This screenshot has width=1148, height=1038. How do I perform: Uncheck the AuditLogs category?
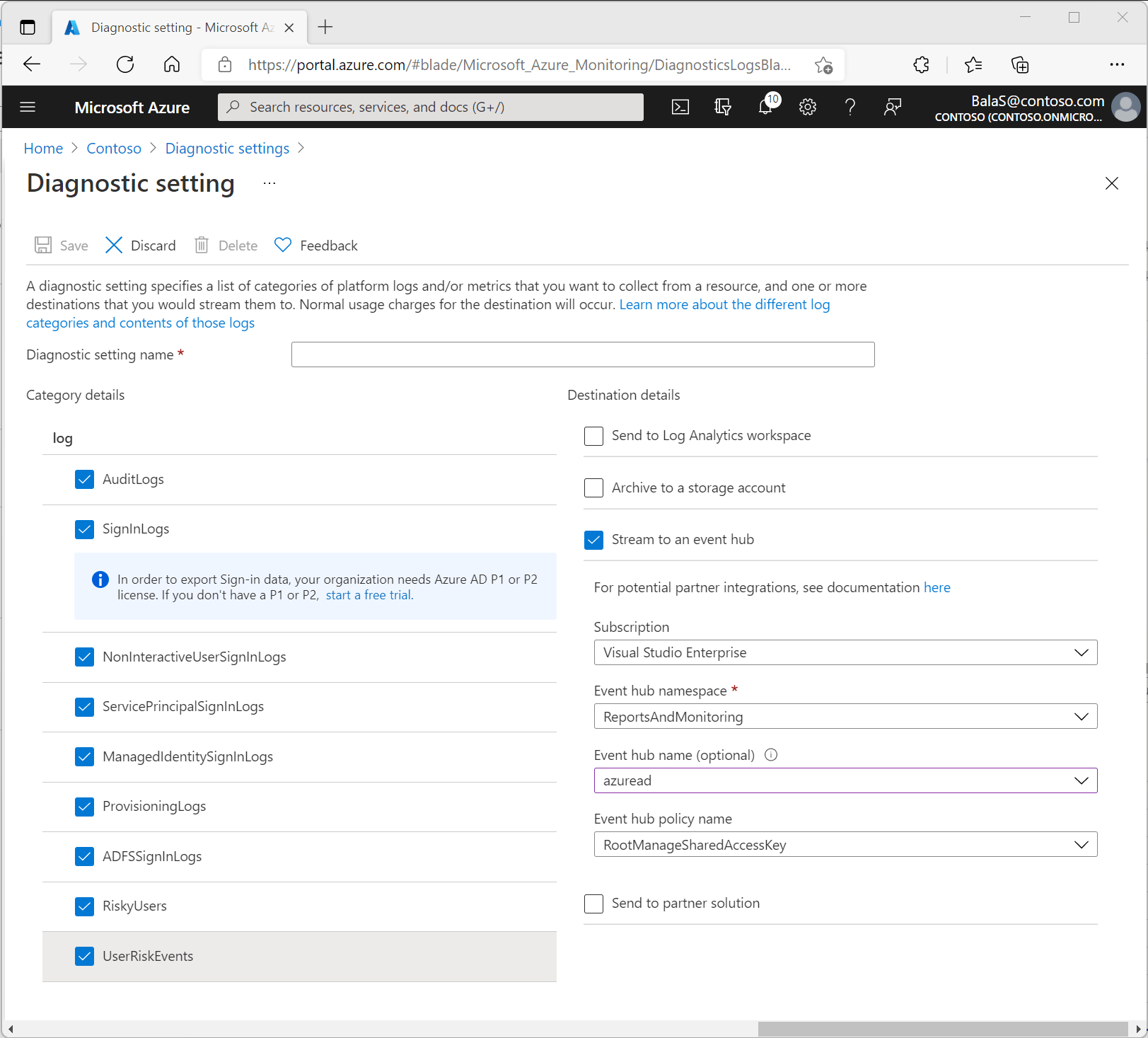(x=84, y=479)
